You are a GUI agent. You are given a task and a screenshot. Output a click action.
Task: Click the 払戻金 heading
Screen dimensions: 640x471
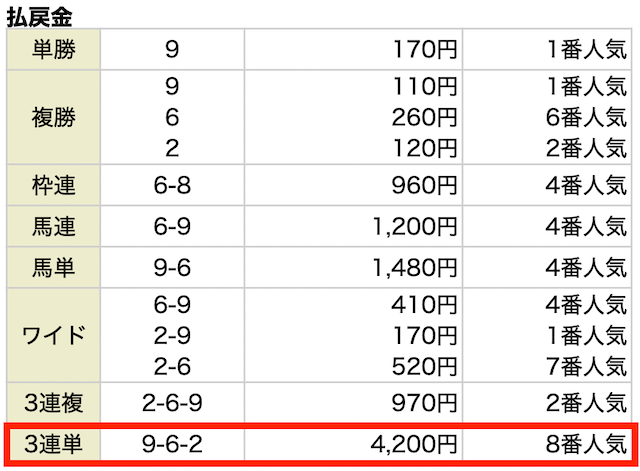[40, 17]
